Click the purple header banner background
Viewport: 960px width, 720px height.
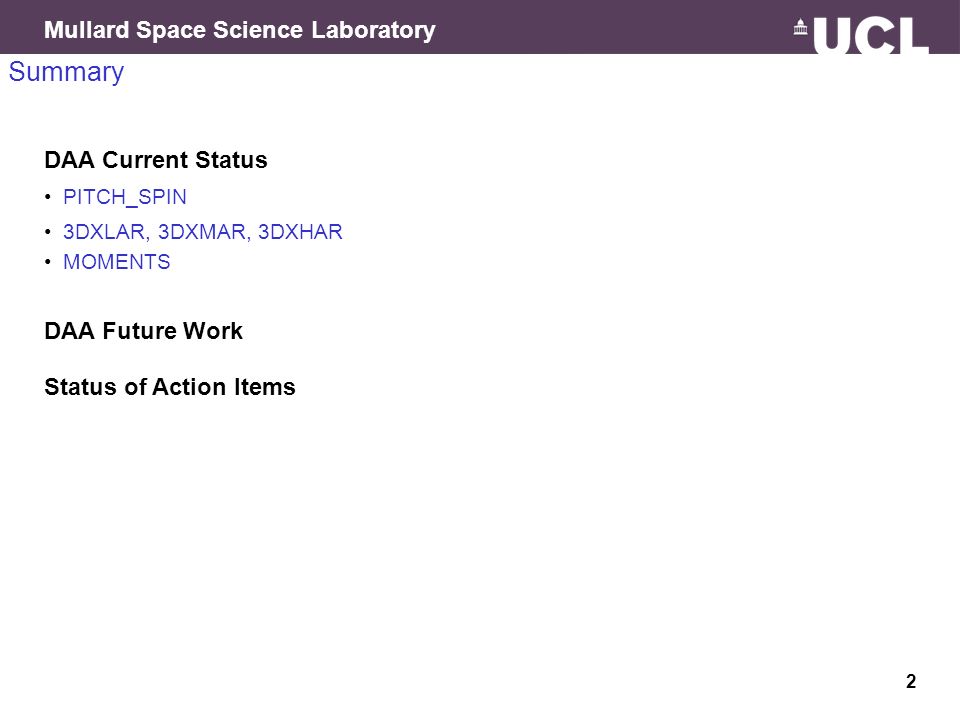click(612, 27)
